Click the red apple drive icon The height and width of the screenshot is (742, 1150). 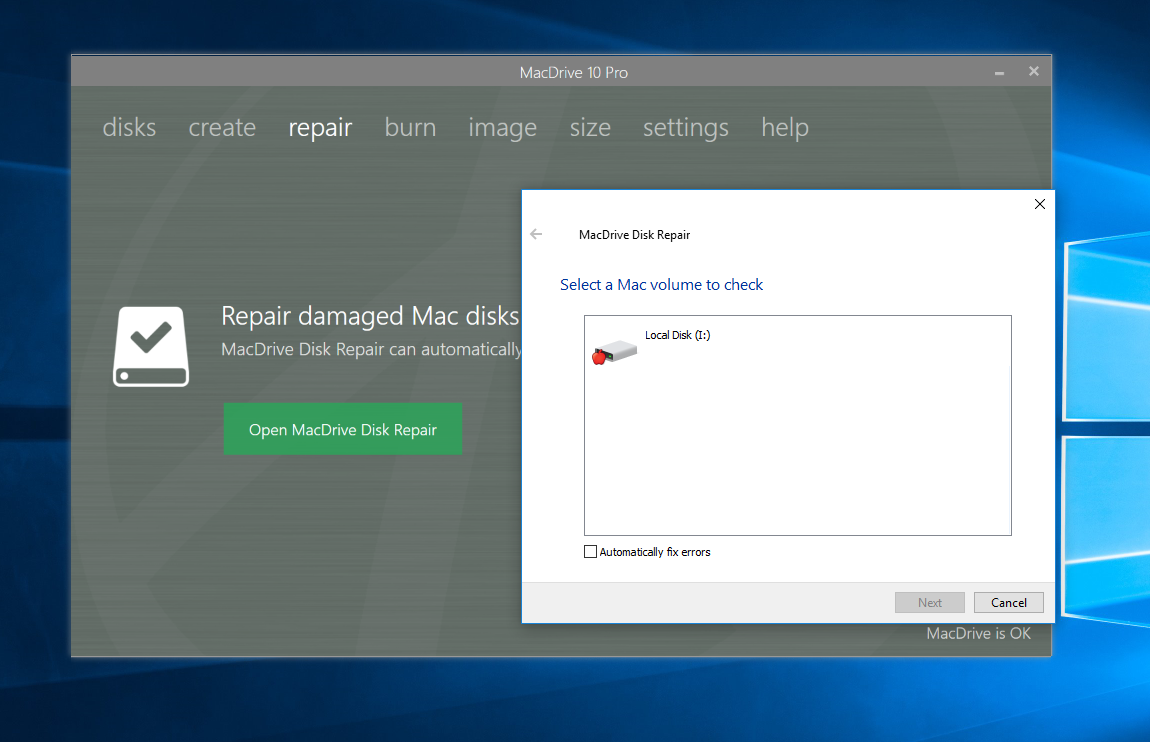(614, 351)
